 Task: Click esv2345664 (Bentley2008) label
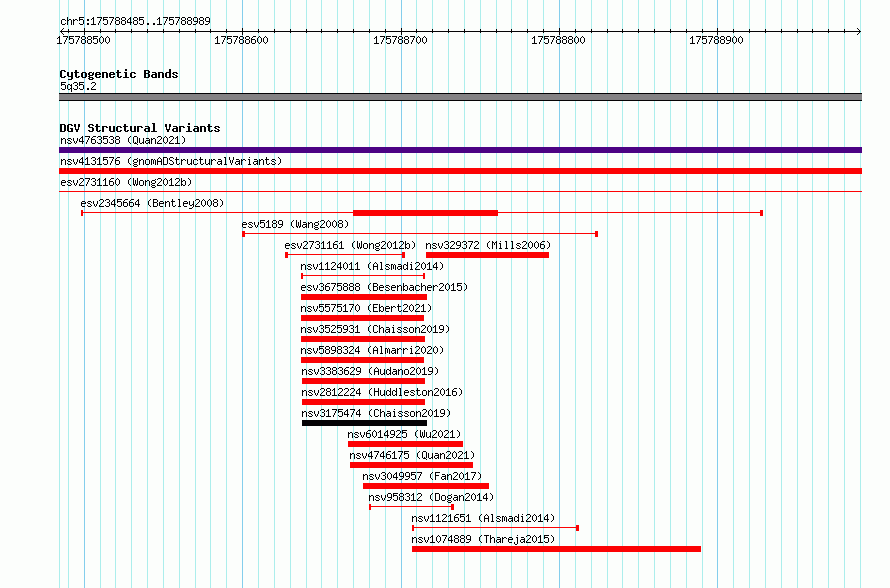tap(152, 203)
